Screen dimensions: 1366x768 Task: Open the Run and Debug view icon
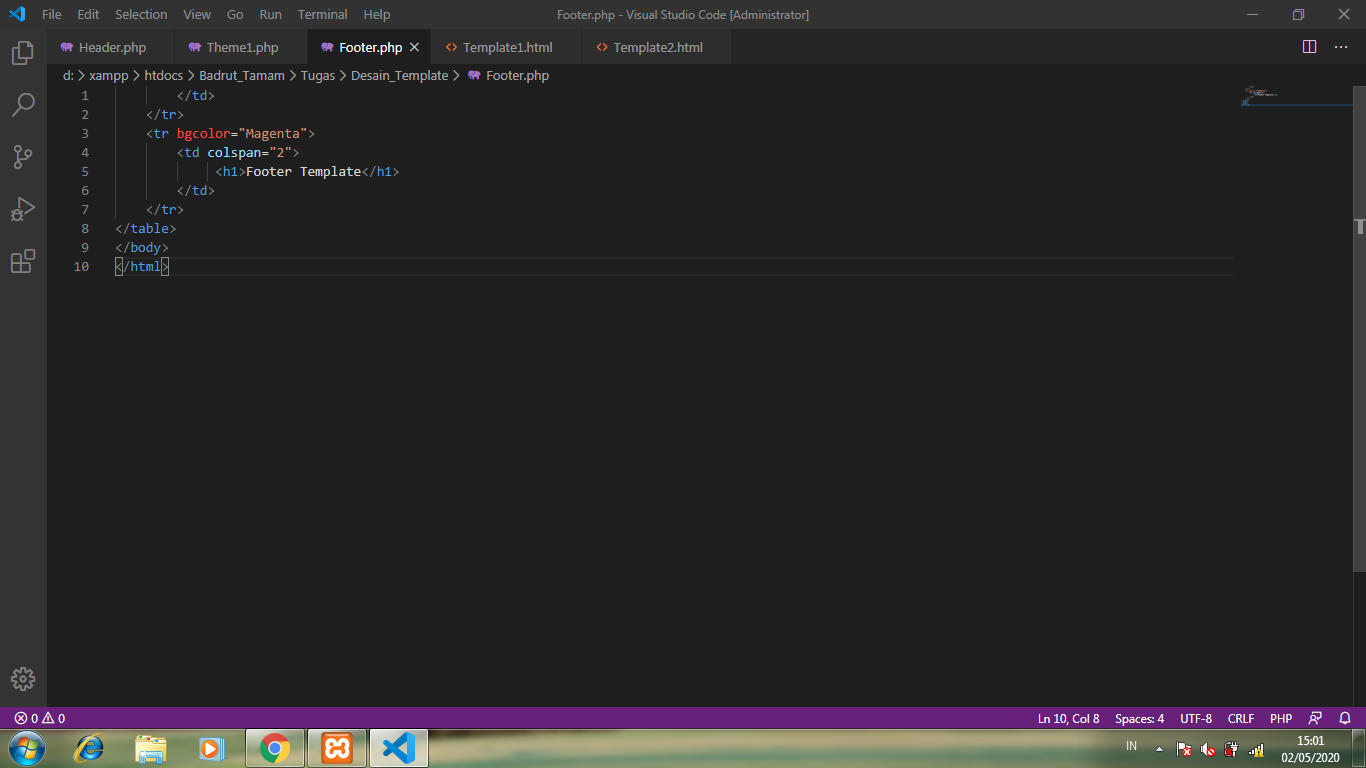click(x=22, y=209)
